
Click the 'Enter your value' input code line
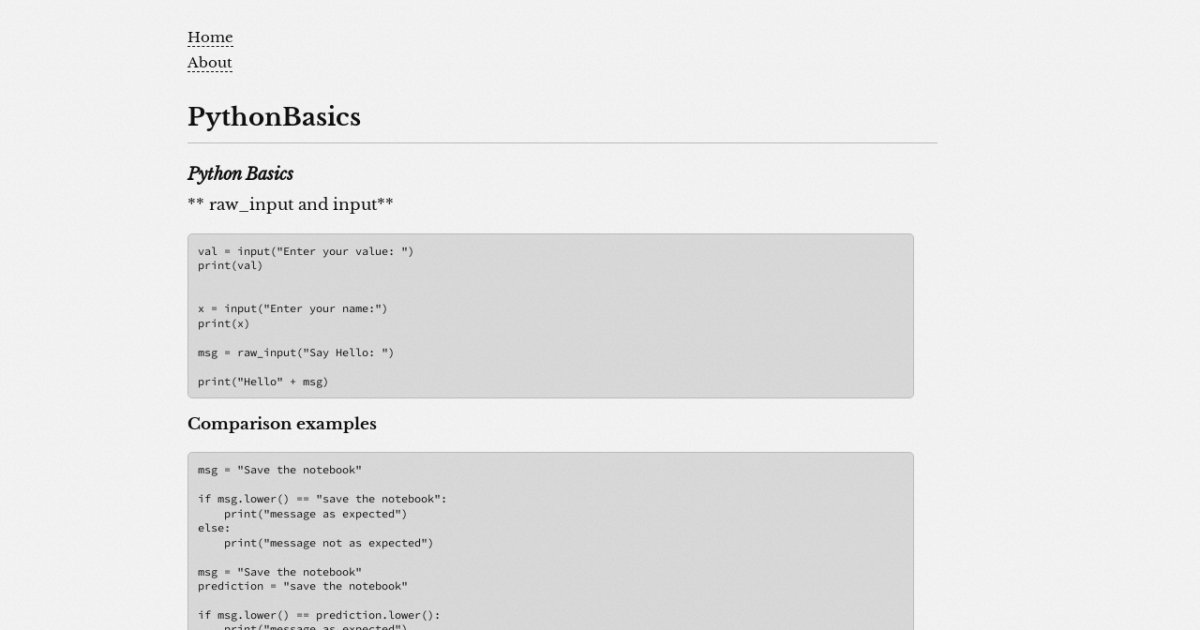click(305, 252)
